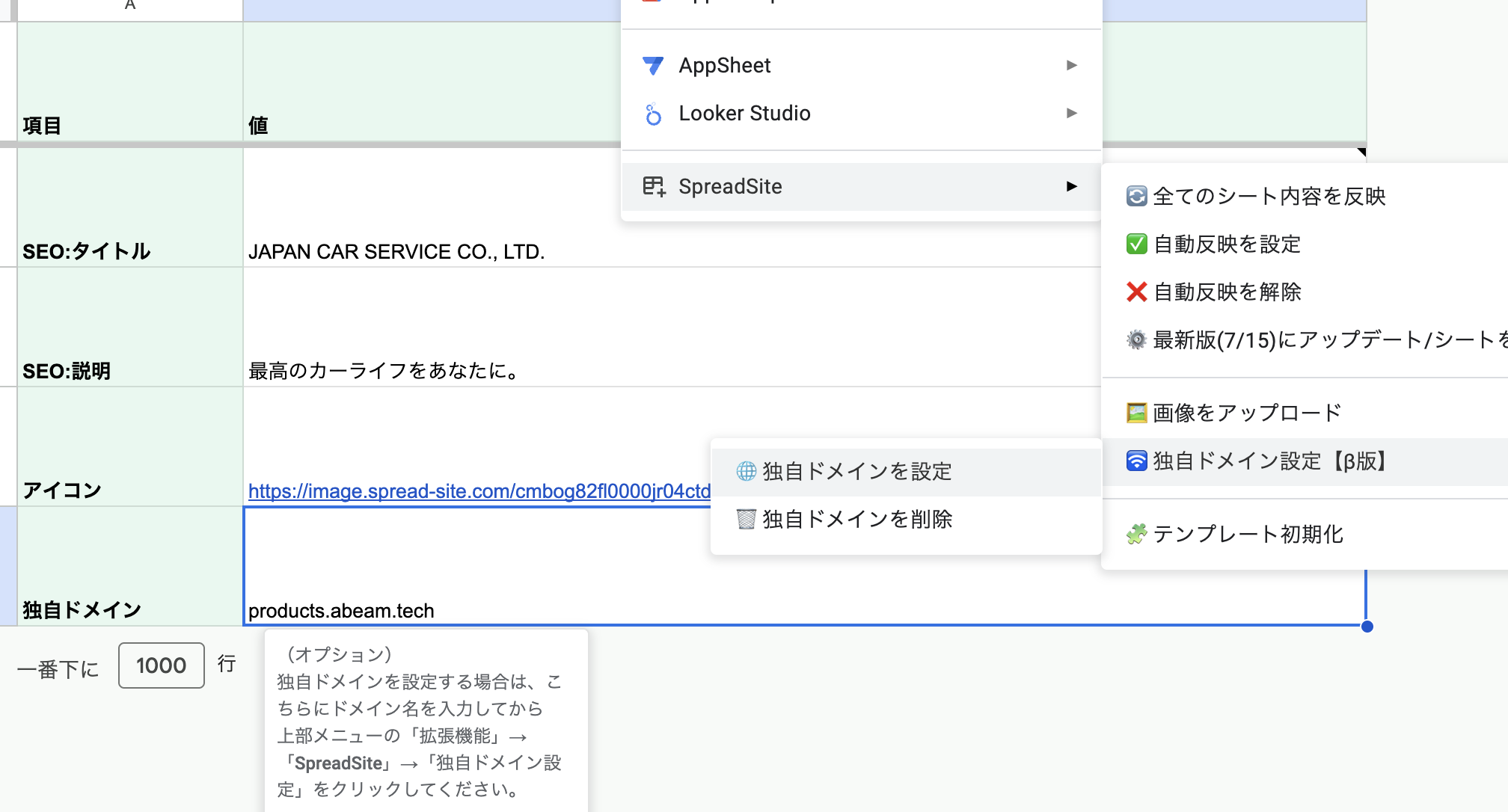This screenshot has height=812, width=1508.
Task: Click the puzzle icon beside テンプレート初期化
Action: [1136, 535]
